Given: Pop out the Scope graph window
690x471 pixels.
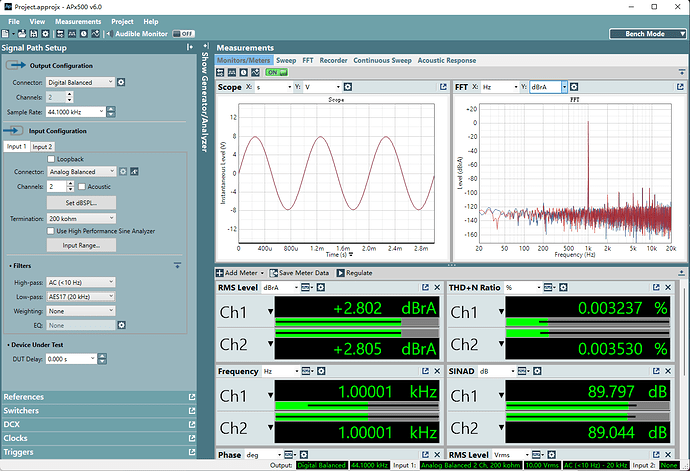Looking at the screenshot, I should pyautogui.click(x=443, y=87).
